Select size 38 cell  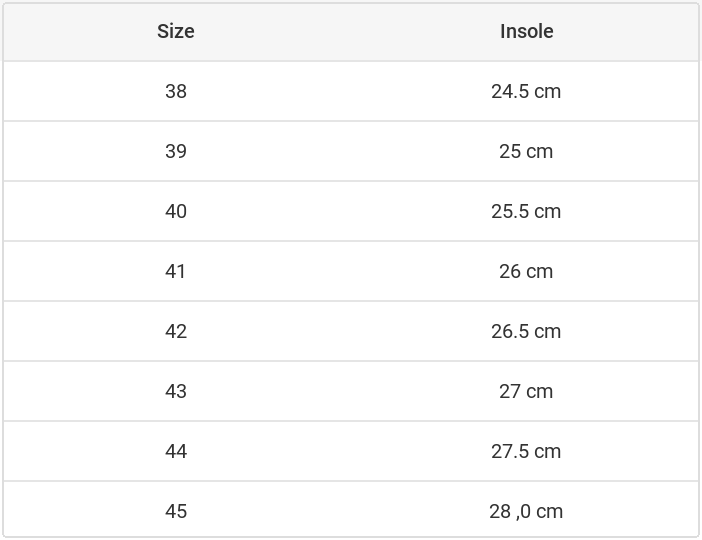(x=176, y=91)
